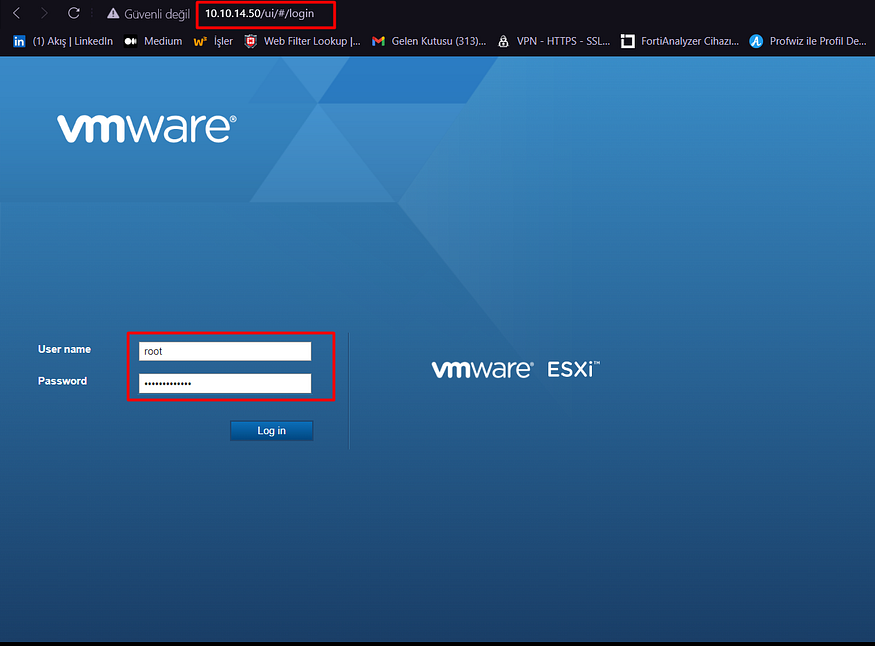The height and width of the screenshot is (646, 875).
Task: Click the not-secure warning triangle icon
Action: [x=113, y=13]
